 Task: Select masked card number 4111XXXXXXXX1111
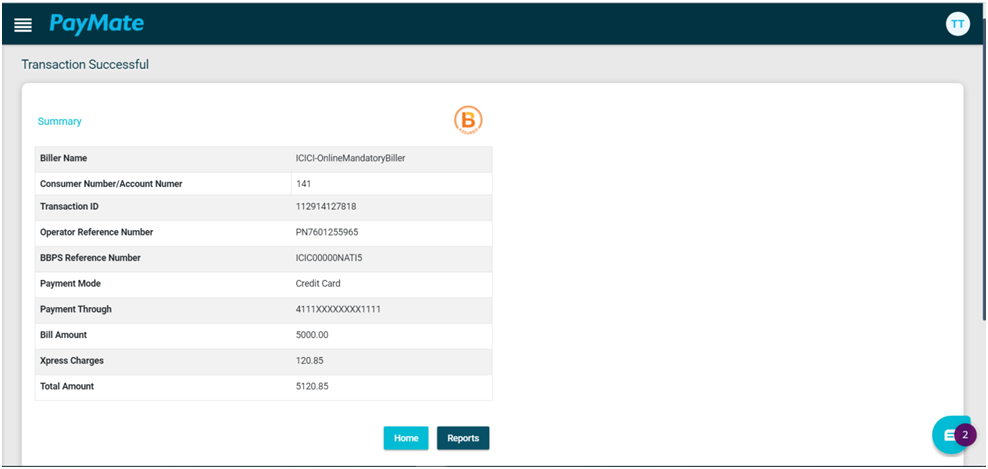(338, 310)
